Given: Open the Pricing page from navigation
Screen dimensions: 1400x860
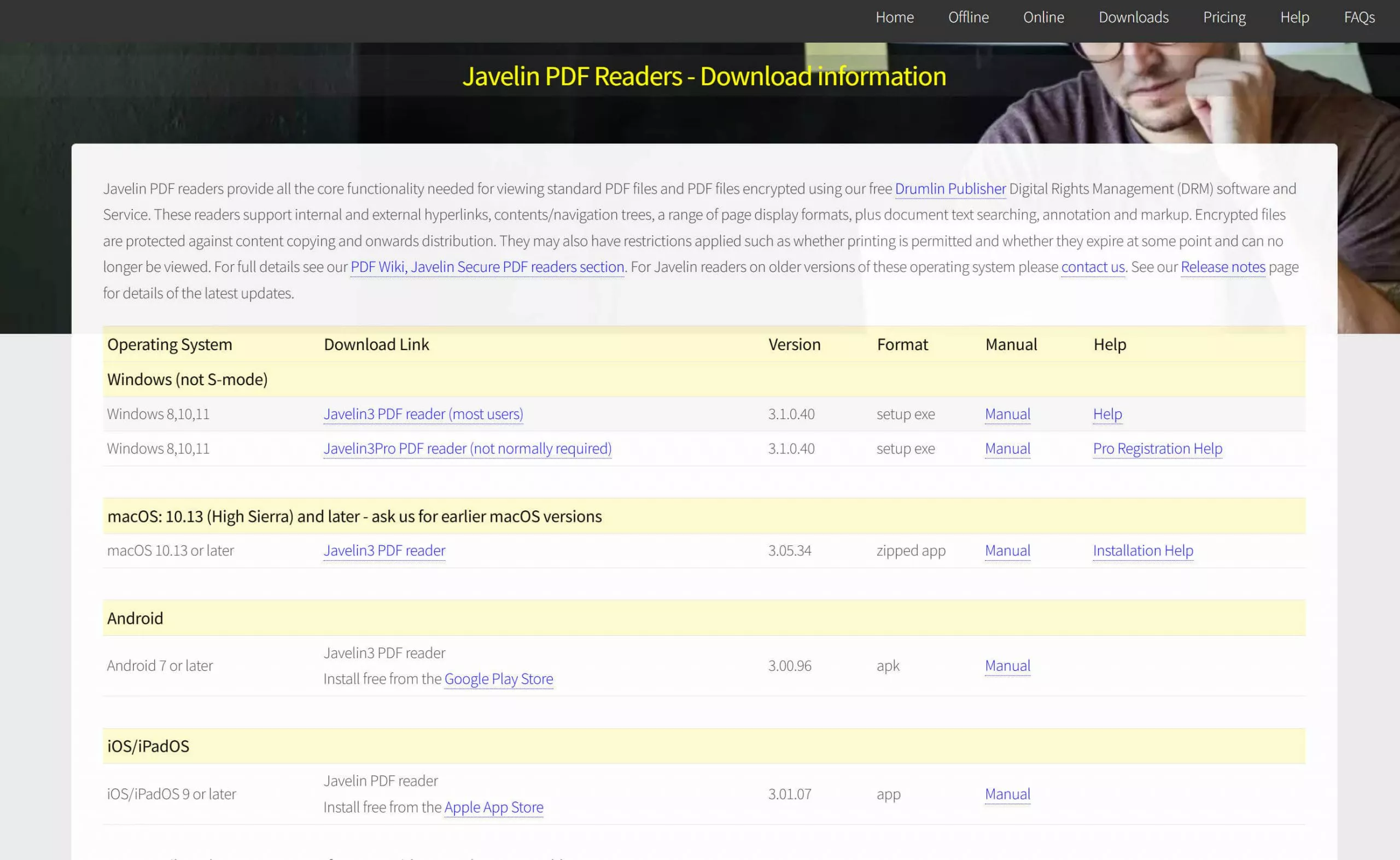Looking at the screenshot, I should click(x=1224, y=17).
